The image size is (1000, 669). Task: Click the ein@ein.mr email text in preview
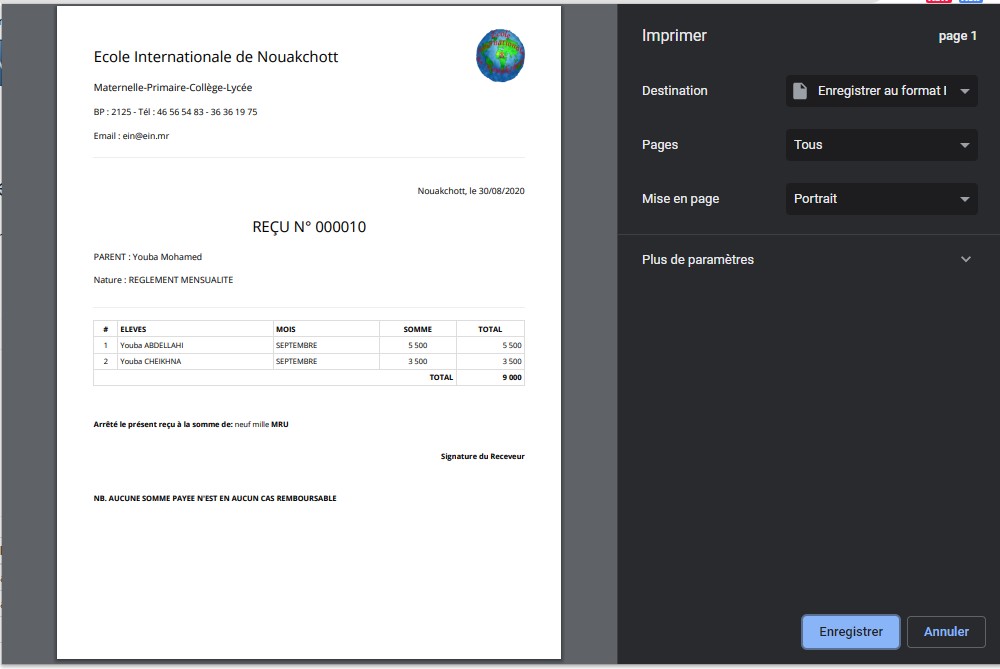click(x=146, y=136)
